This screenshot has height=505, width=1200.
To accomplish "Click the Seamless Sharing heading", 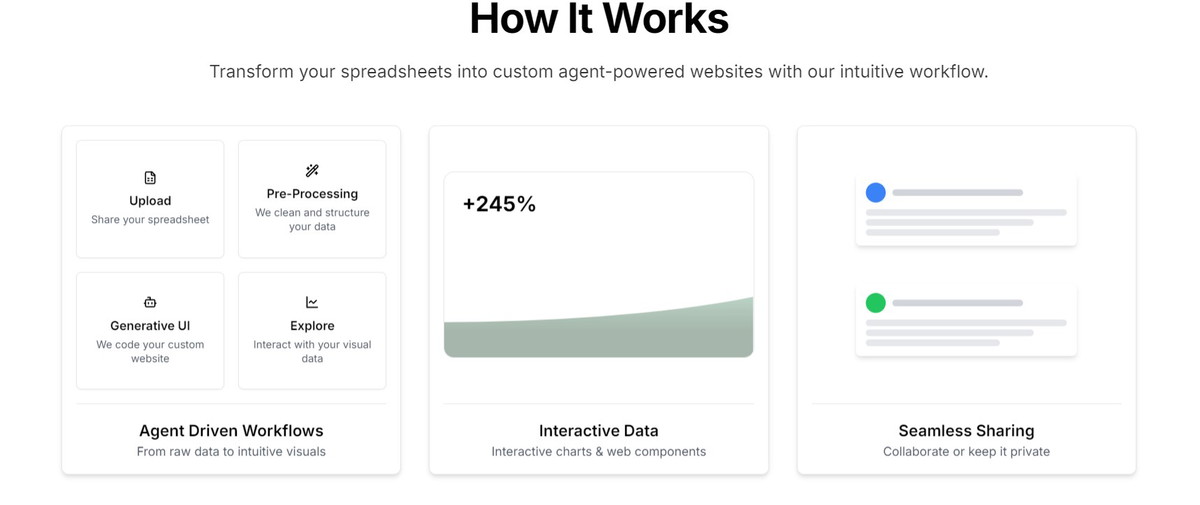I will pos(966,431).
